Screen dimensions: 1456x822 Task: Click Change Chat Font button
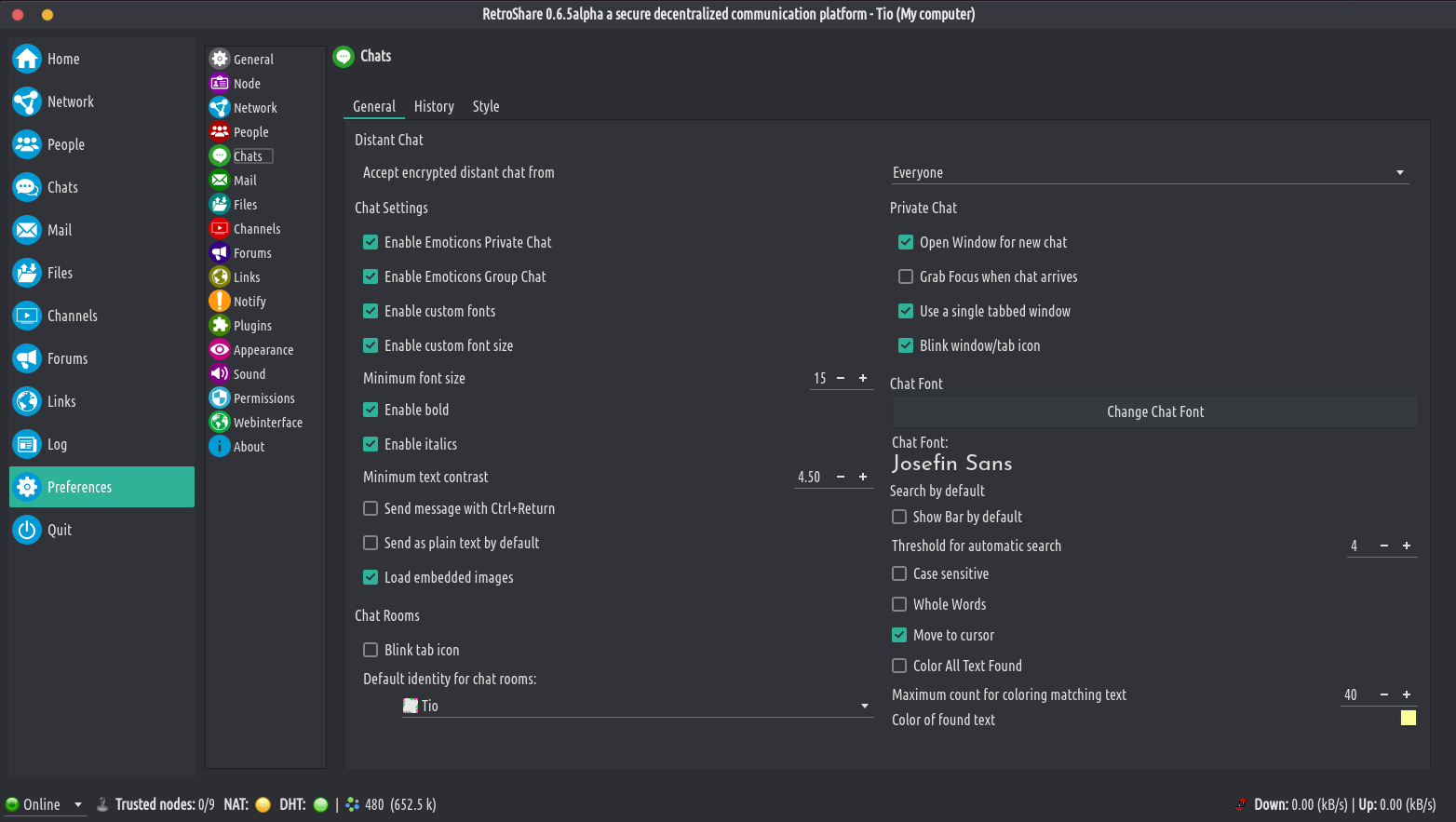[1155, 411]
